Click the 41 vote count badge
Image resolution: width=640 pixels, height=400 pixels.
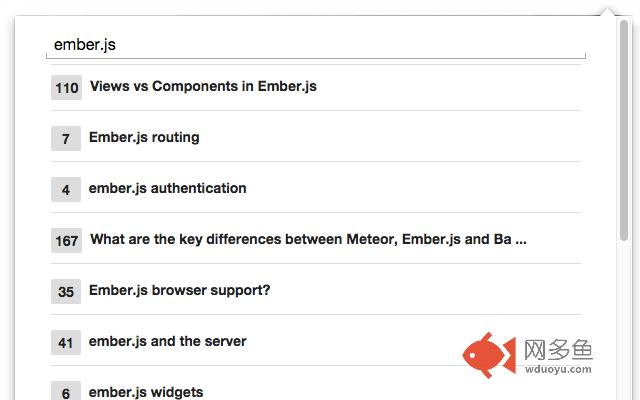pyautogui.click(x=66, y=342)
